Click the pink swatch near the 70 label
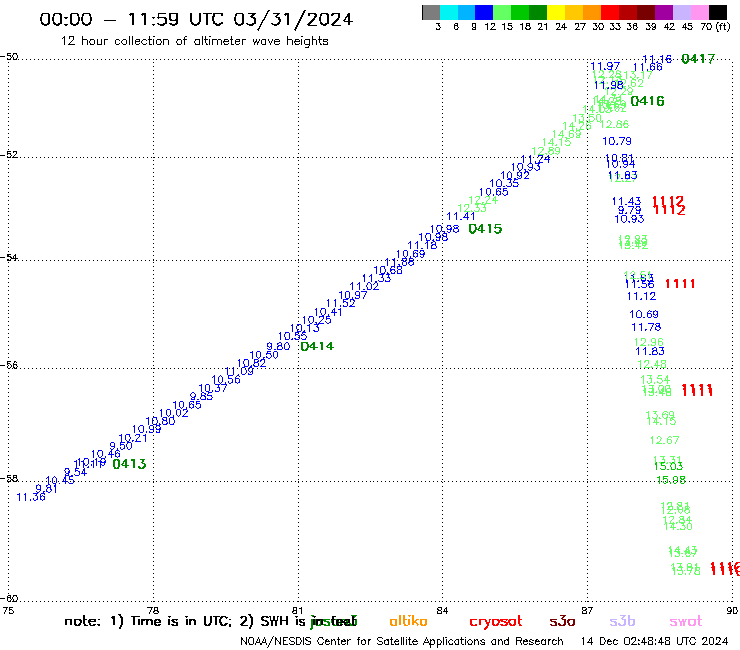Screen dimensions: 740x650 699,12
